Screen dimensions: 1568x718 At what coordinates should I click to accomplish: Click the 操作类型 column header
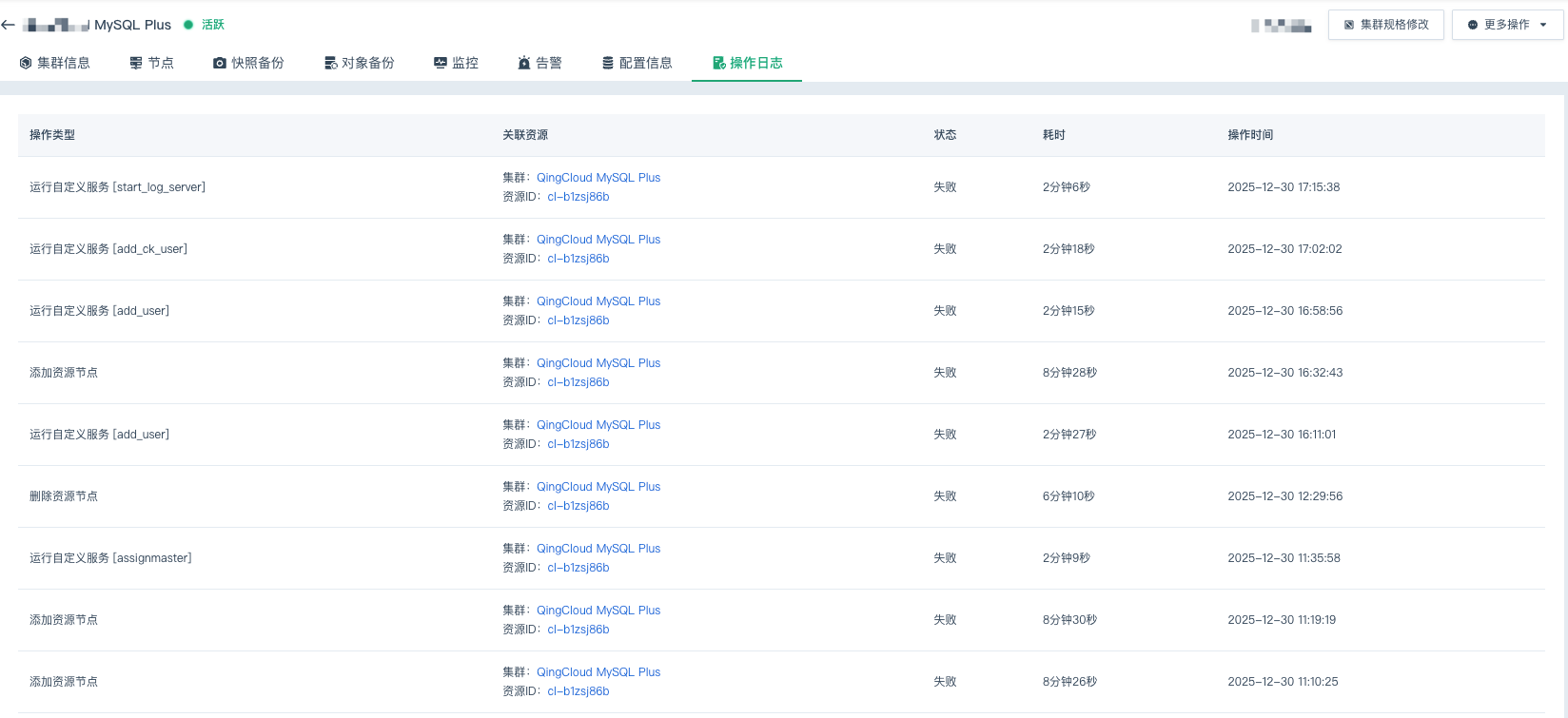coord(52,135)
